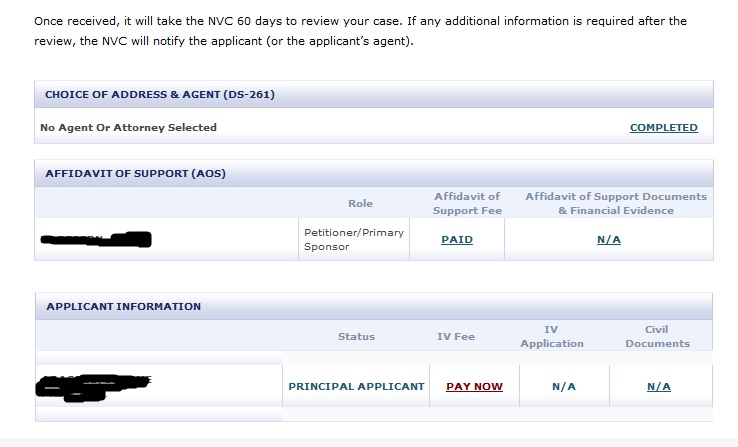The width and height of the screenshot is (738, 447).
Task: Click the Role column header
Action: click(x=360, y=204)
